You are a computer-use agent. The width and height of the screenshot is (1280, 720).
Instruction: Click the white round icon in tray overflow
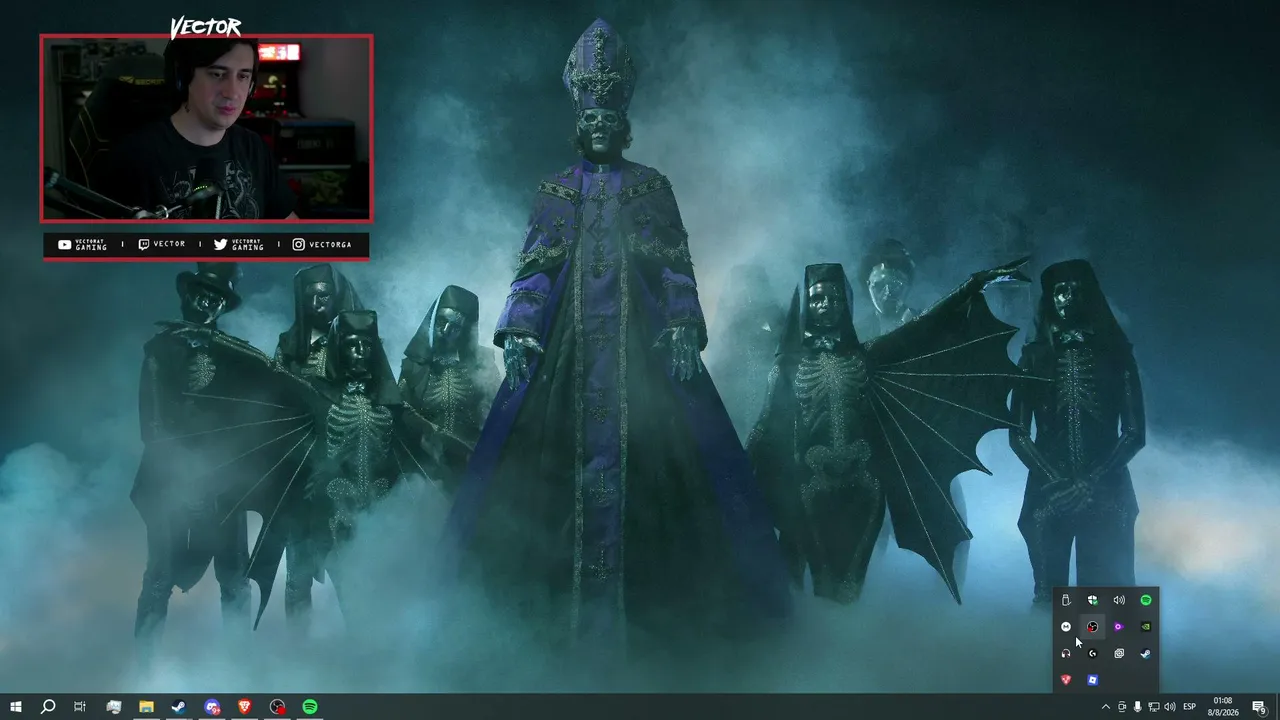click(x=1066, y=627)
